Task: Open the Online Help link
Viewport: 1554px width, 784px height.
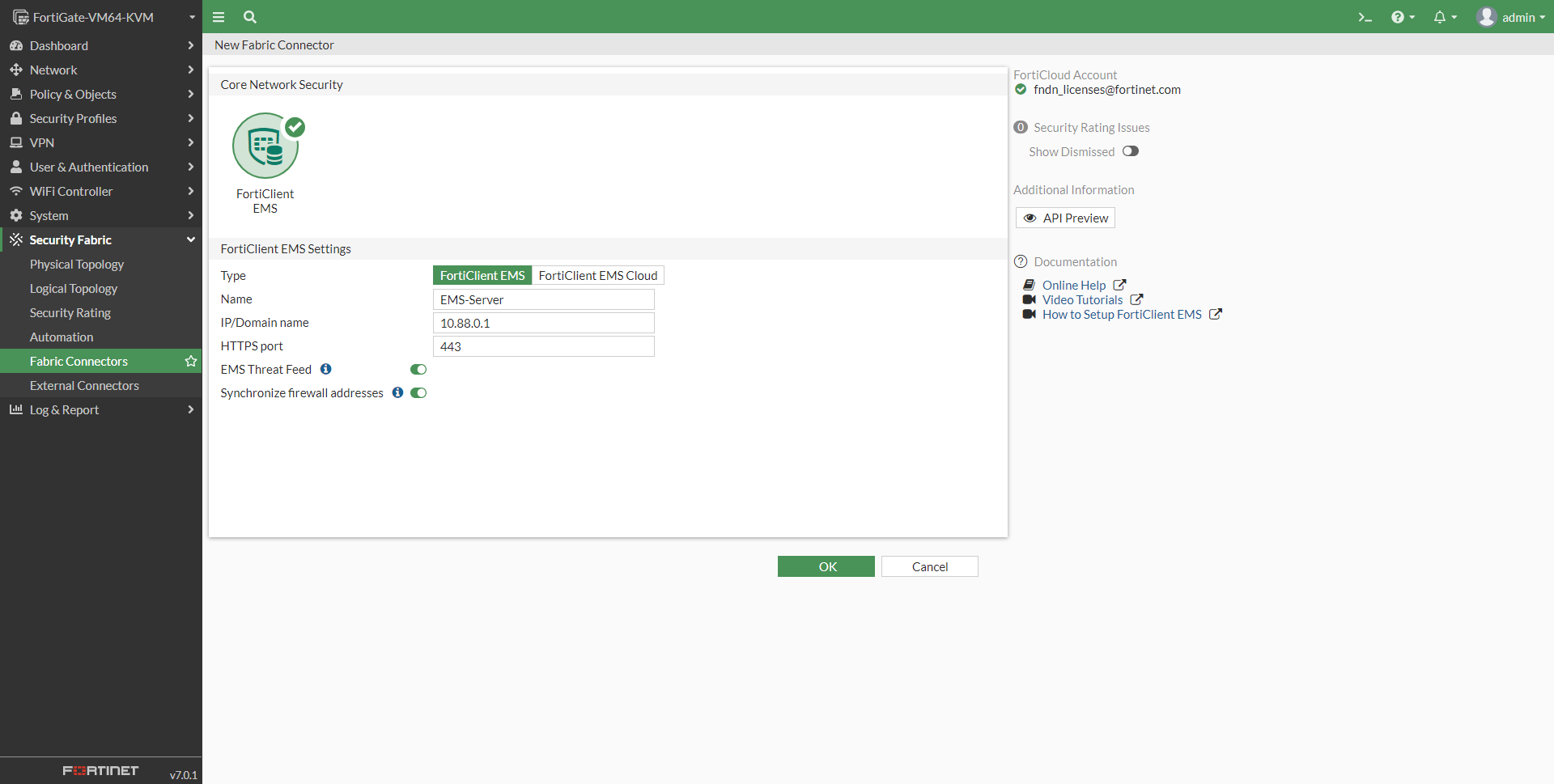Action: pos(1074,286)
